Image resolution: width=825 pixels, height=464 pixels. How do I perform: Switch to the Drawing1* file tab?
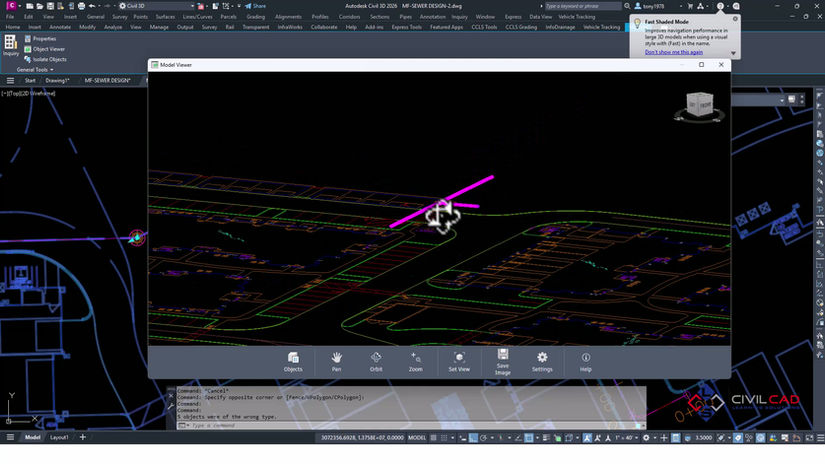(57, 80)
